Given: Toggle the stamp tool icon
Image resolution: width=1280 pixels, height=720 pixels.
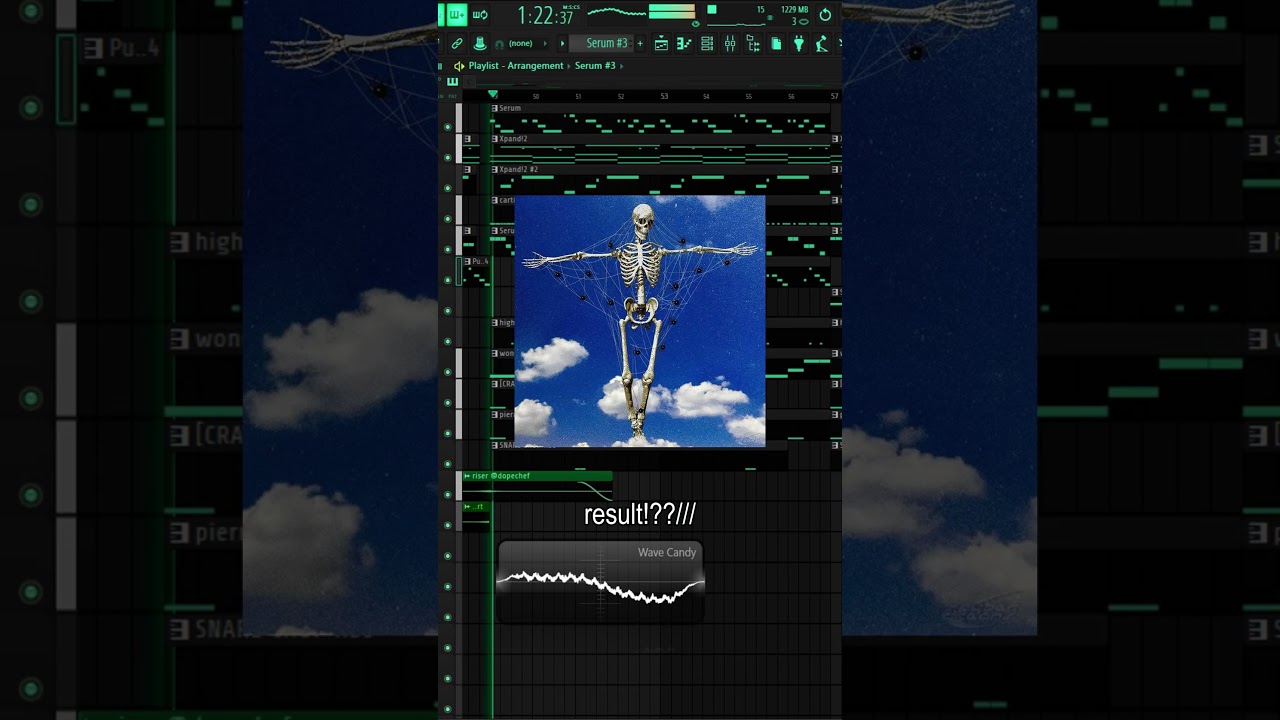Looking at the screenshot, I should [x=480, y=43].
